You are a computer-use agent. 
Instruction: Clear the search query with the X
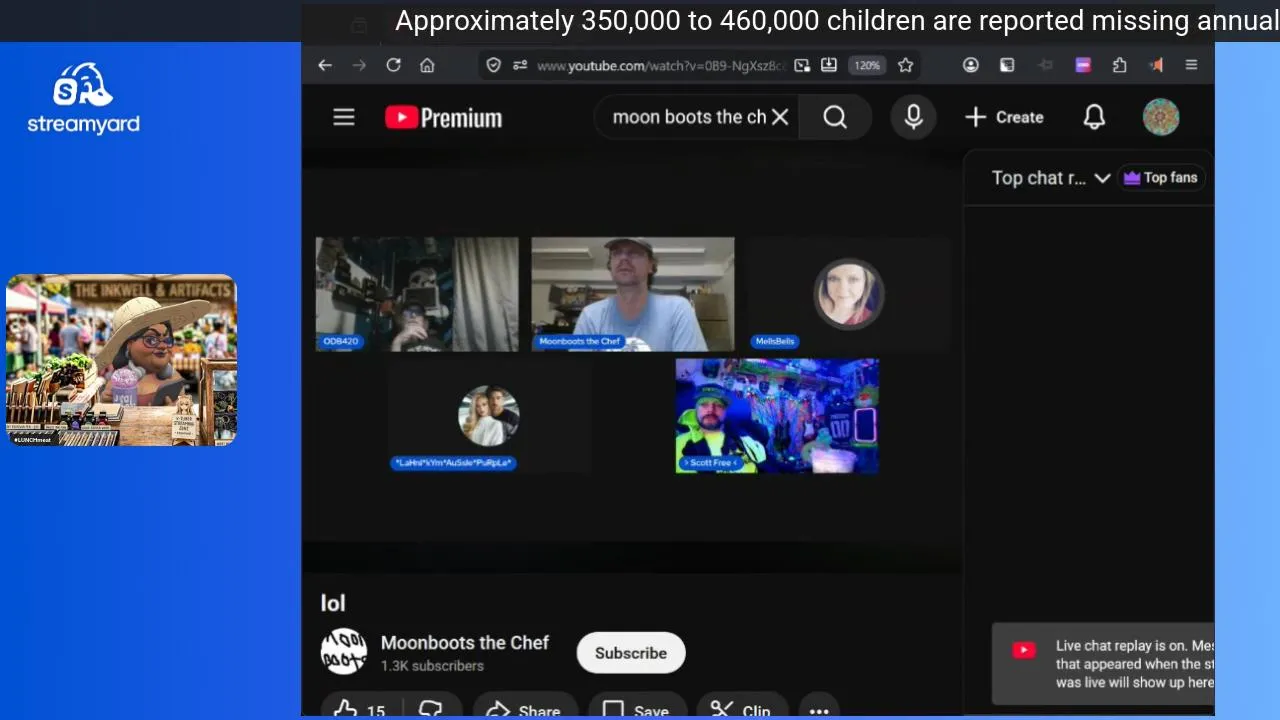(780, 117)
